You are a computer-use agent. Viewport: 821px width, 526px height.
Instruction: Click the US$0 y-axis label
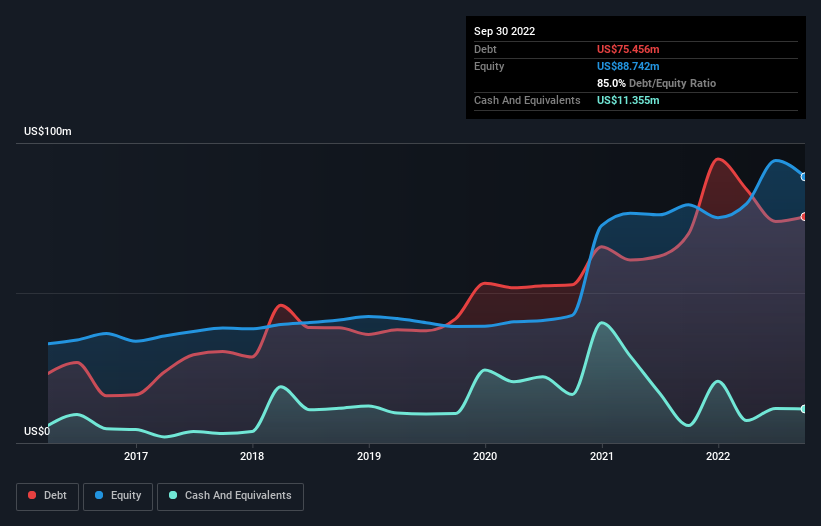(37, 431)
